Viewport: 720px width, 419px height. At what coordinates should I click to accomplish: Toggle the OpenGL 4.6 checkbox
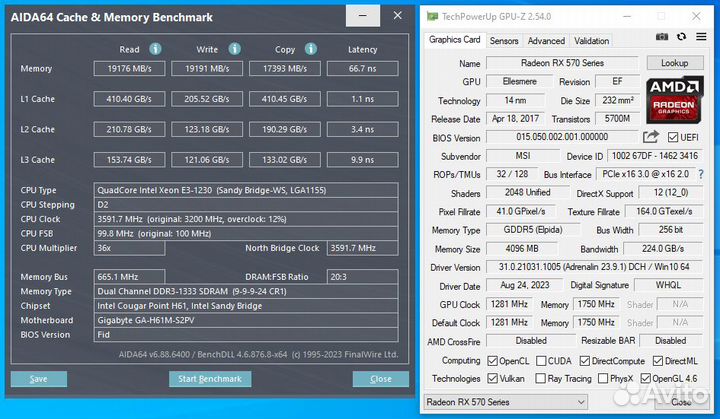coord(646,378)
